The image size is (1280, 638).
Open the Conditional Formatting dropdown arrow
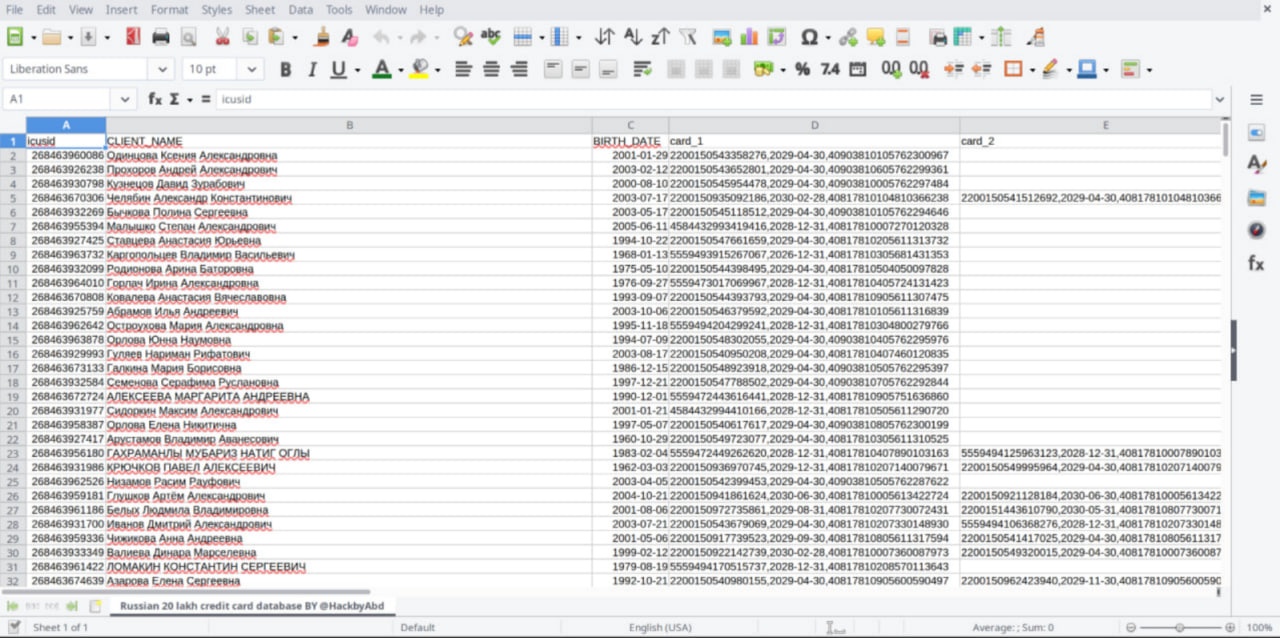(1149, 69)
